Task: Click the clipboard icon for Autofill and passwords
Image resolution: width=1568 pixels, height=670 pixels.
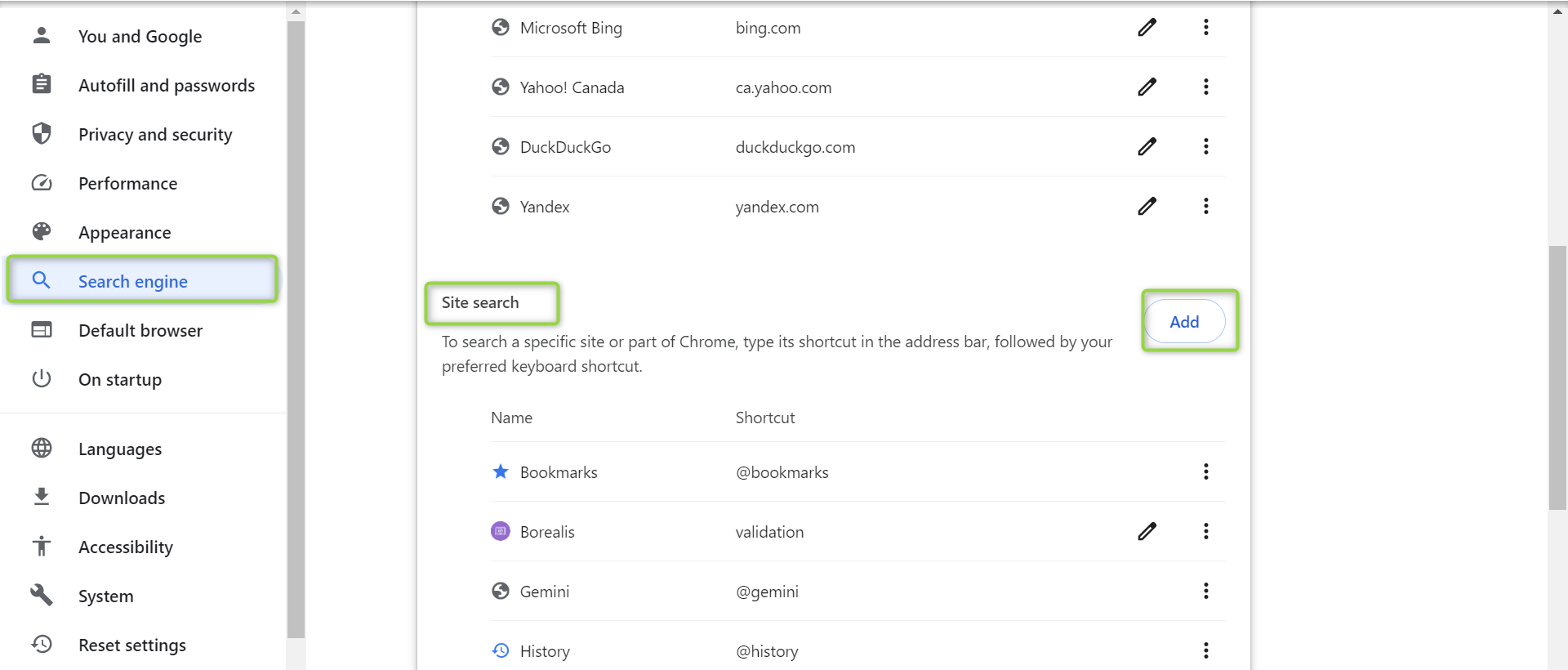Action: pos(42,84)
